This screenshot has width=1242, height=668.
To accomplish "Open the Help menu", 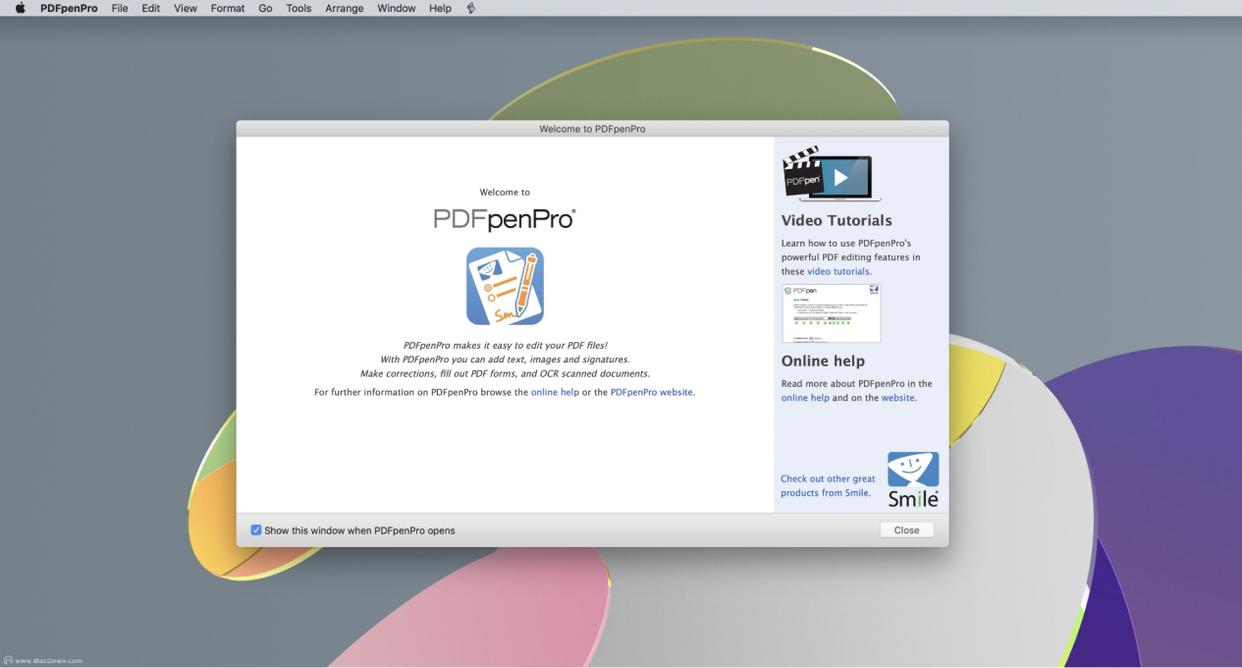I will [440, 8].
